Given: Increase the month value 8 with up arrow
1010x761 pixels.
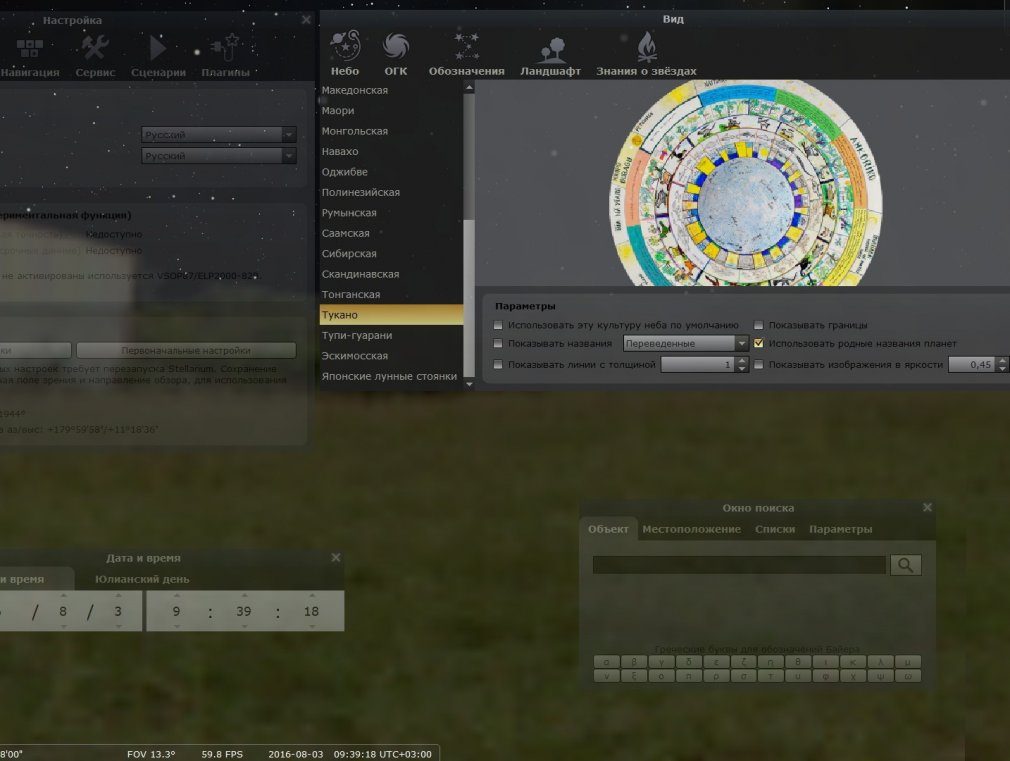Looking at the screenshot, I should [x=63, y=595].
